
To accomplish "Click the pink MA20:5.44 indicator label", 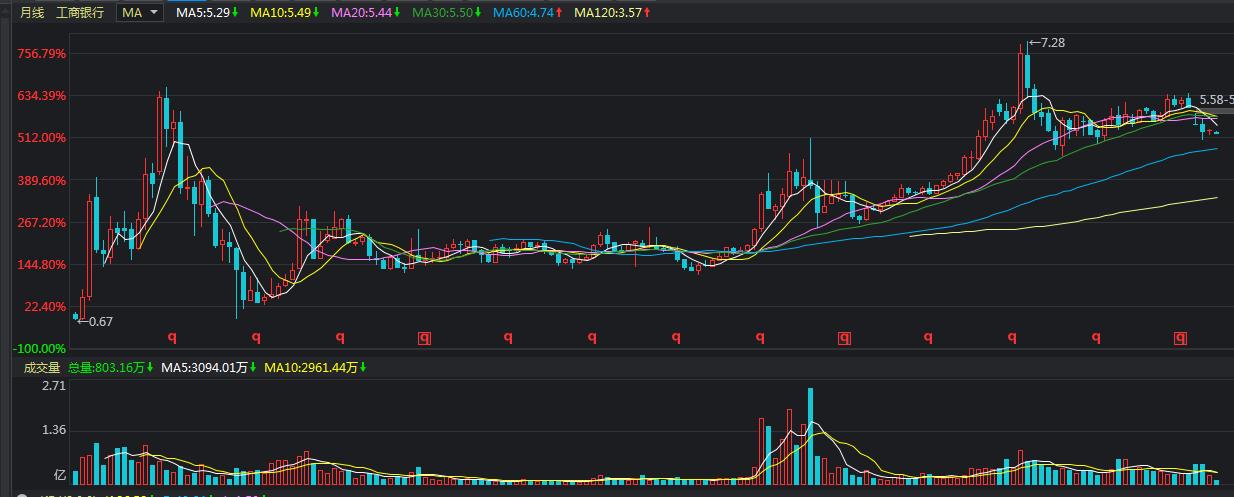I will [x=364, y=12].
